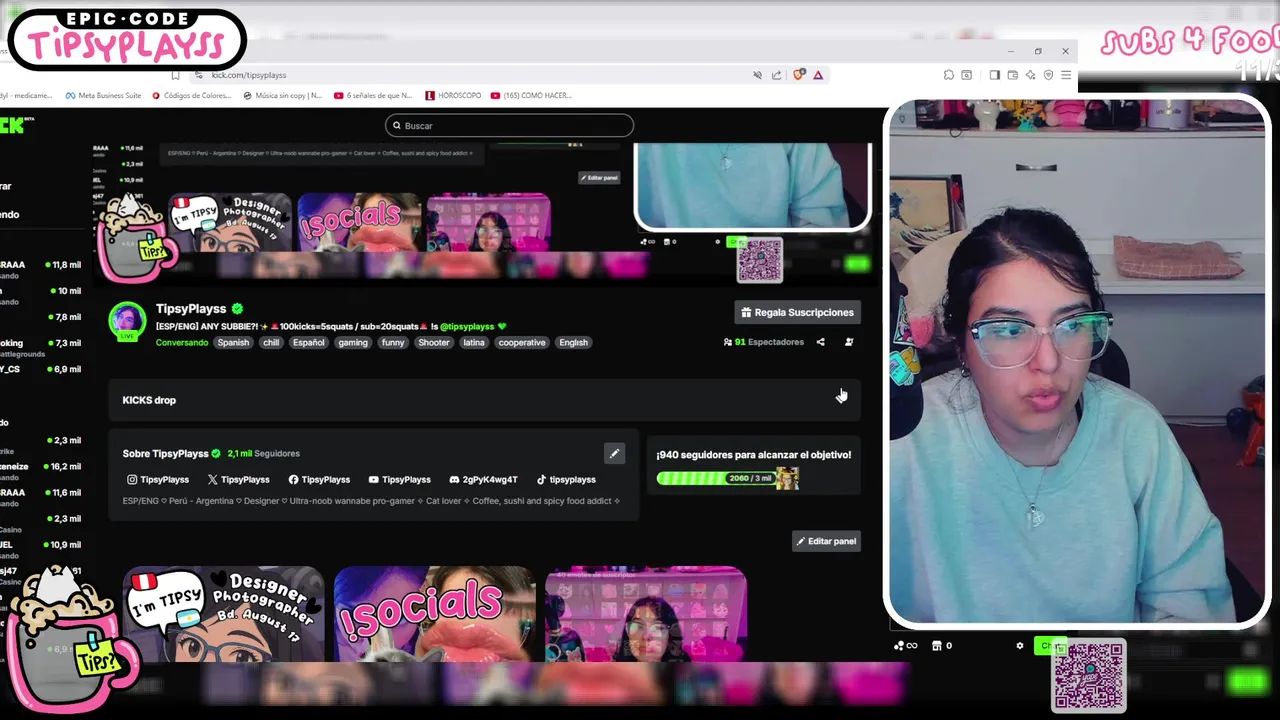Click sidebar channel showing 6,9 mil viewers
This screenshot has height=720, width=1280.
coord(42,369)
